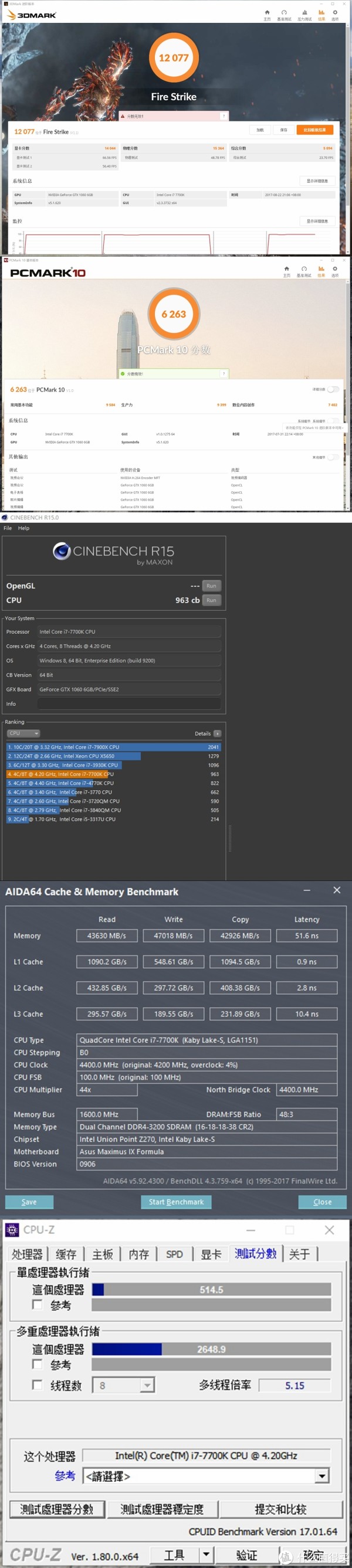Open the File menu in Cinebench

tap(7, 528)
